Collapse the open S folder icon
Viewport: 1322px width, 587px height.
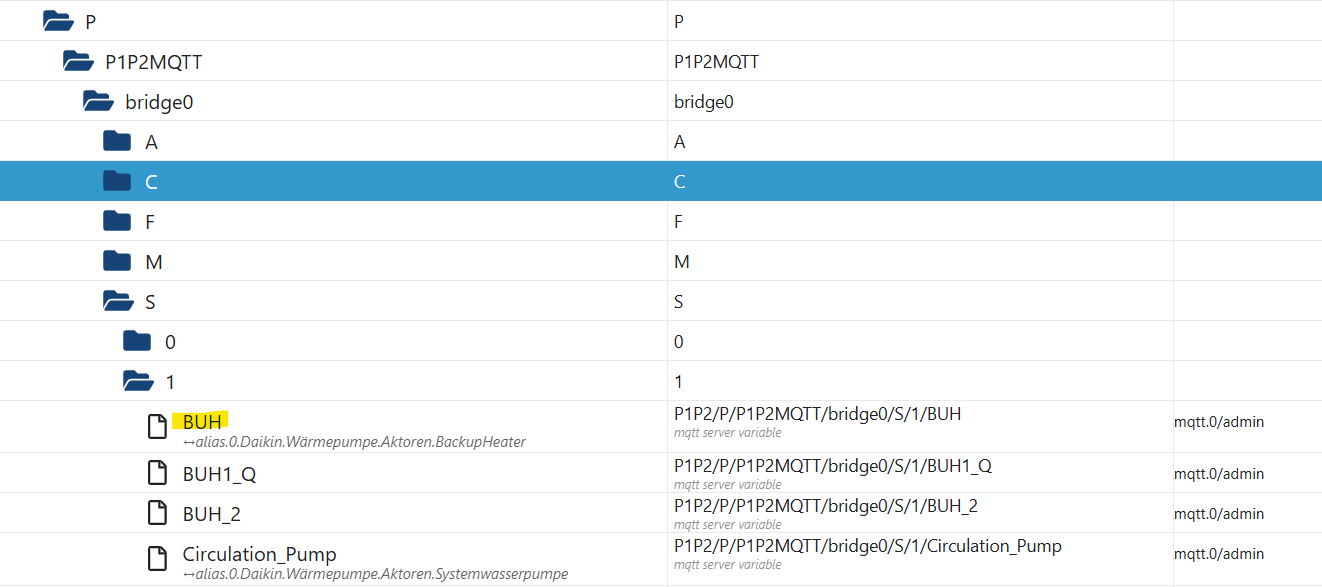(x=118, y=302)
